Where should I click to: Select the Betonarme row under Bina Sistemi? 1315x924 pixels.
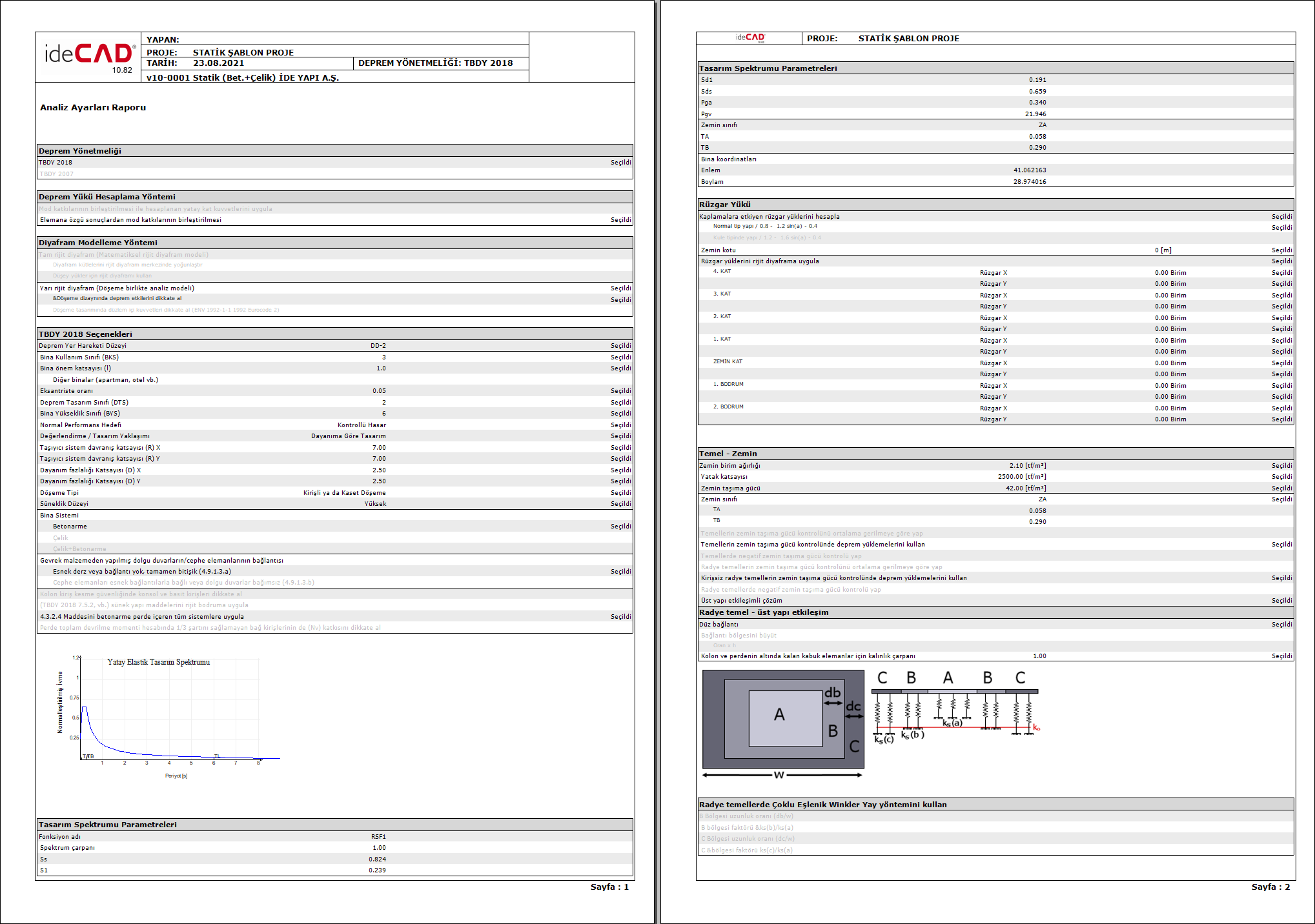click(70, 527)
